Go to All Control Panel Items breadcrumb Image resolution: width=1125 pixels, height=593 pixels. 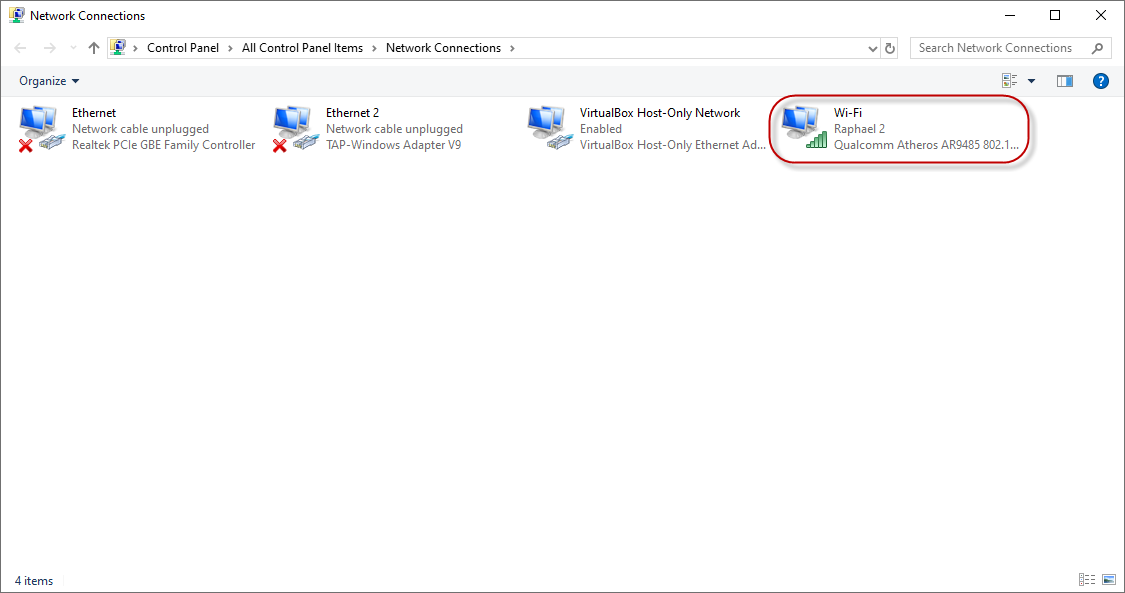302,48
